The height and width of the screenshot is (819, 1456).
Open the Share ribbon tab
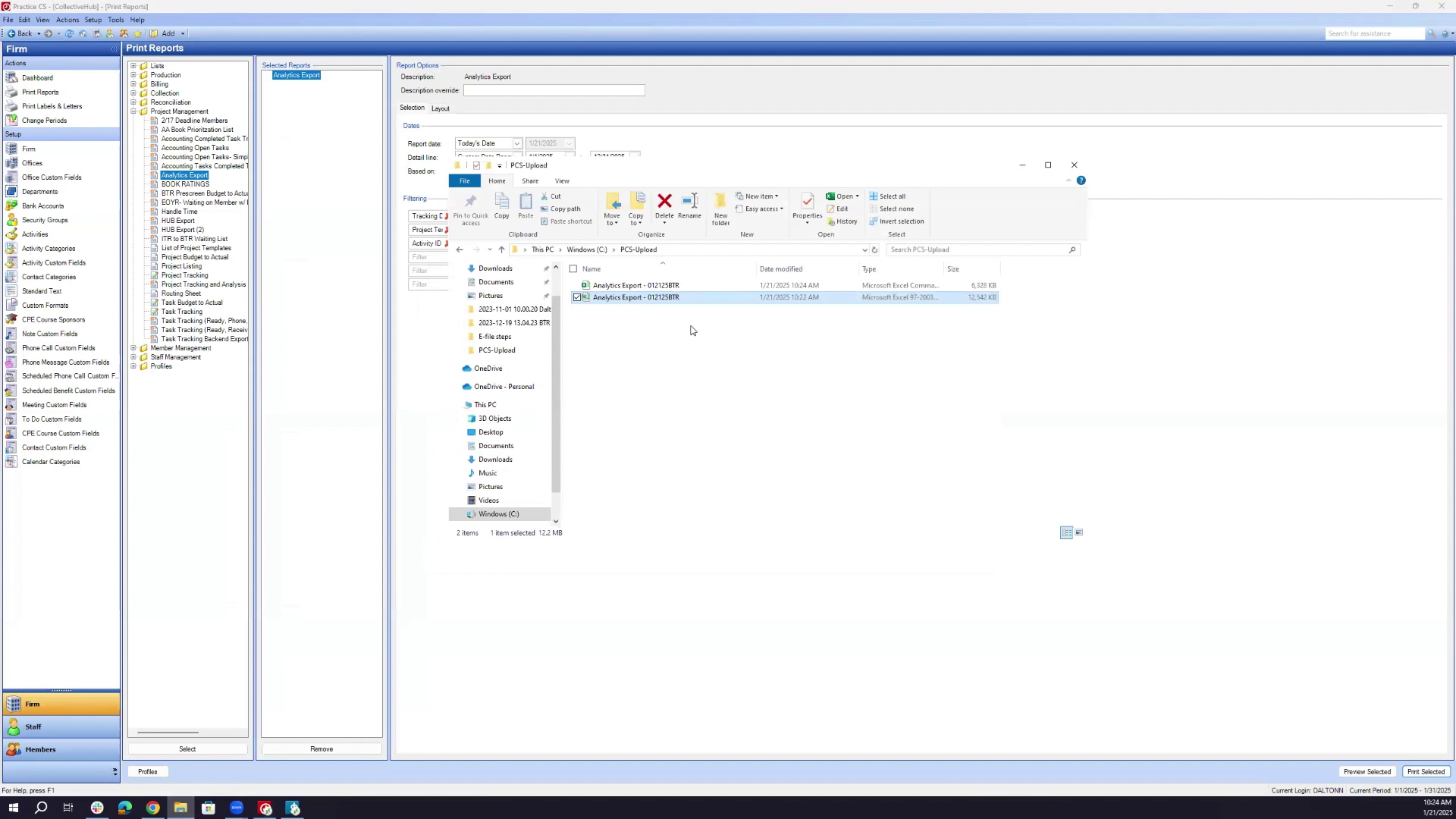[x=530, y=181]
